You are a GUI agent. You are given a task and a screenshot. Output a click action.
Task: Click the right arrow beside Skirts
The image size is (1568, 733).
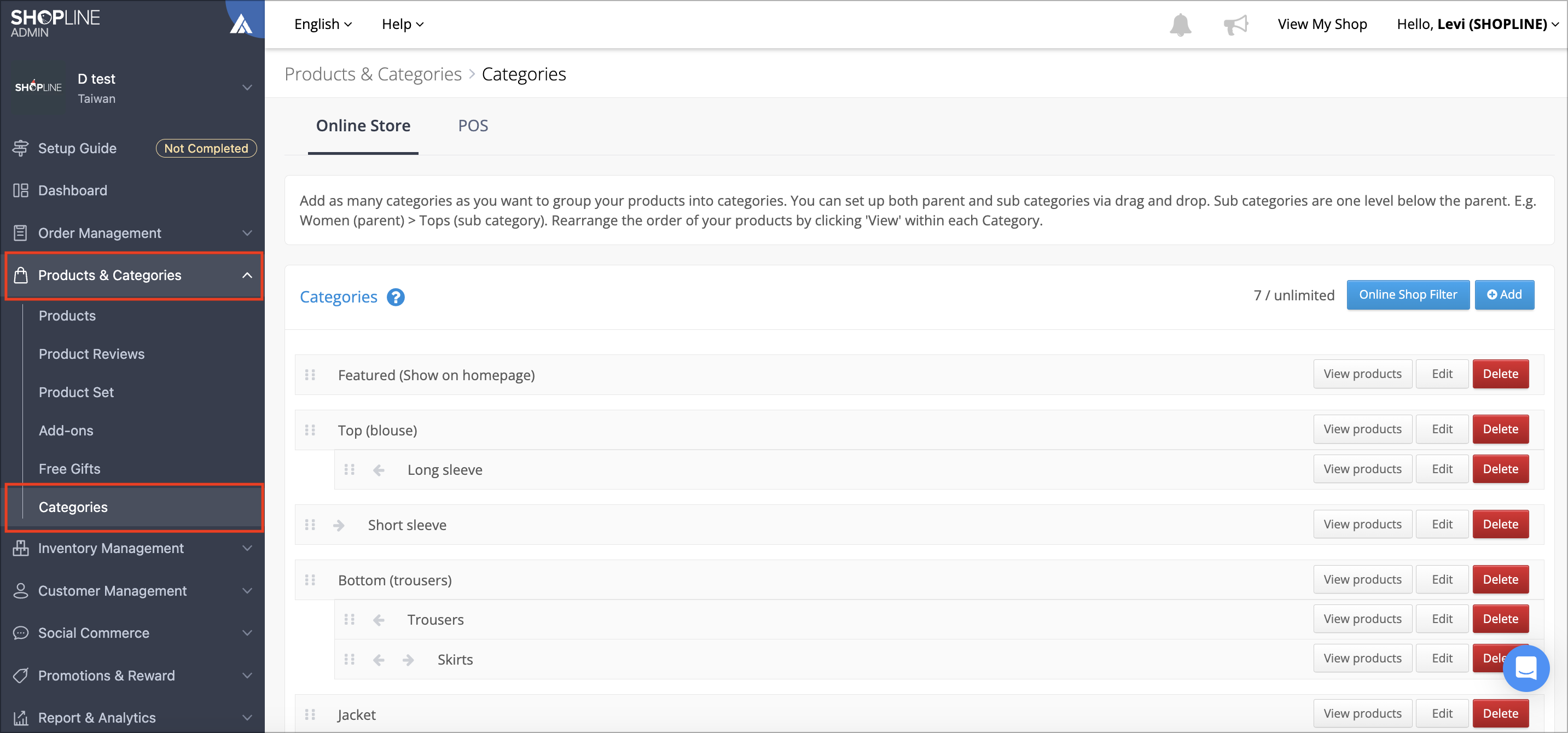coord(409,660)
